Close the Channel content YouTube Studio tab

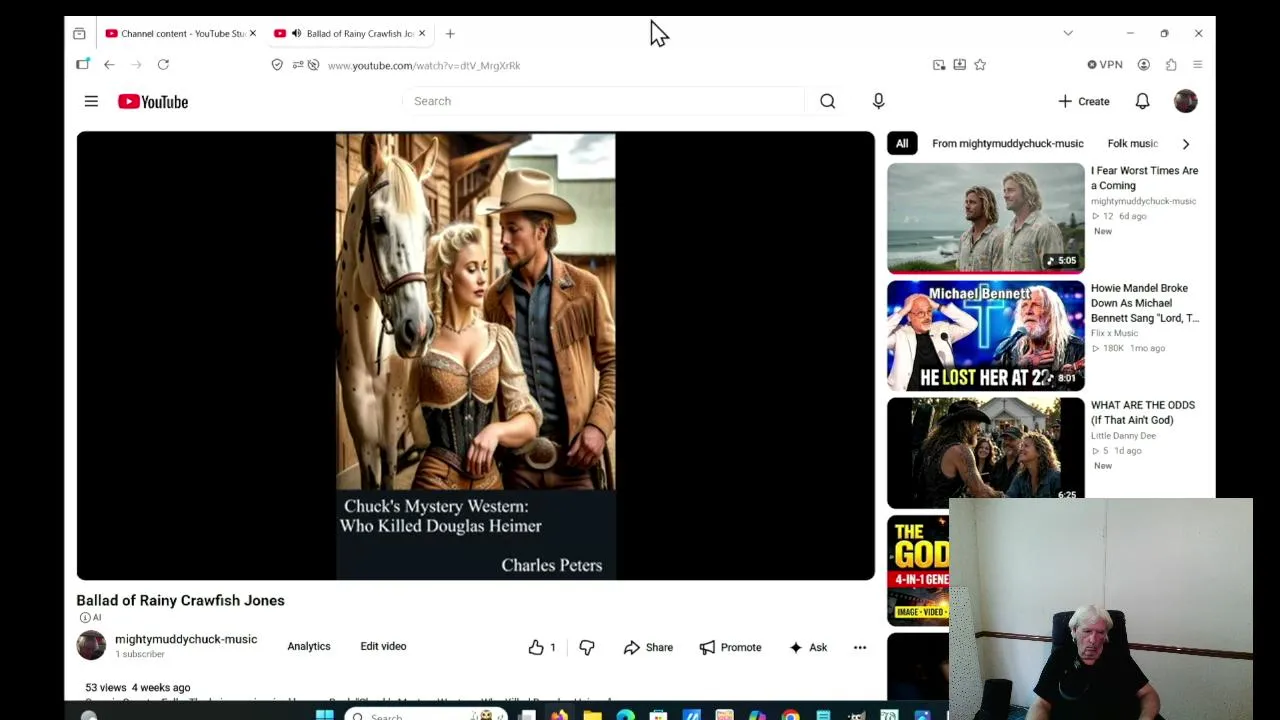click(252, 33)
